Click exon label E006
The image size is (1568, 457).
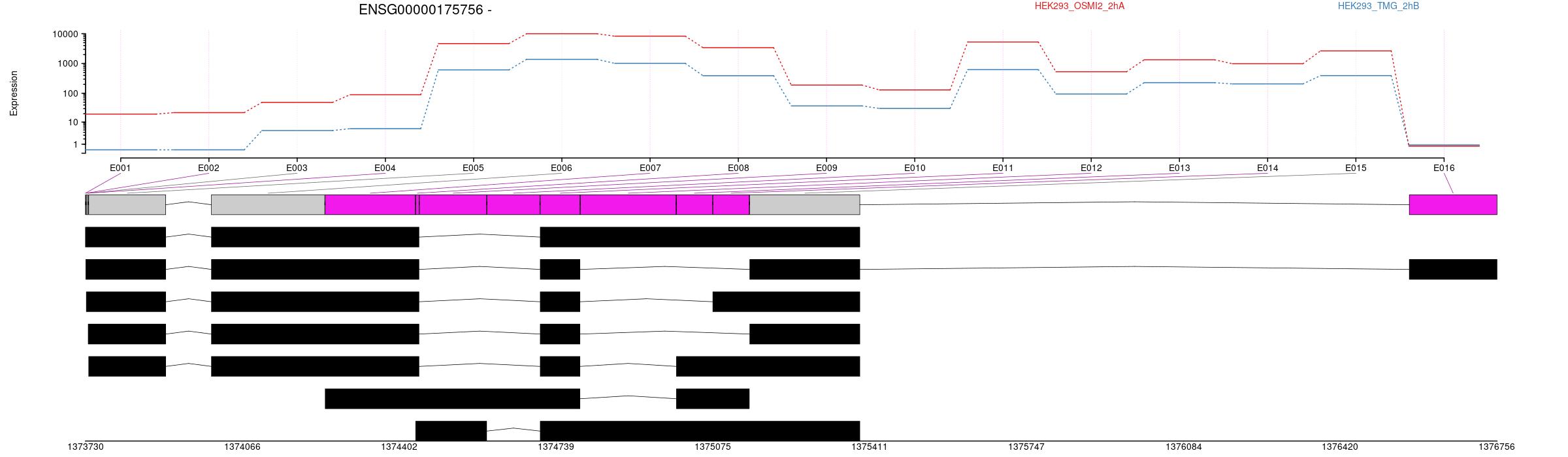(561, 168)
